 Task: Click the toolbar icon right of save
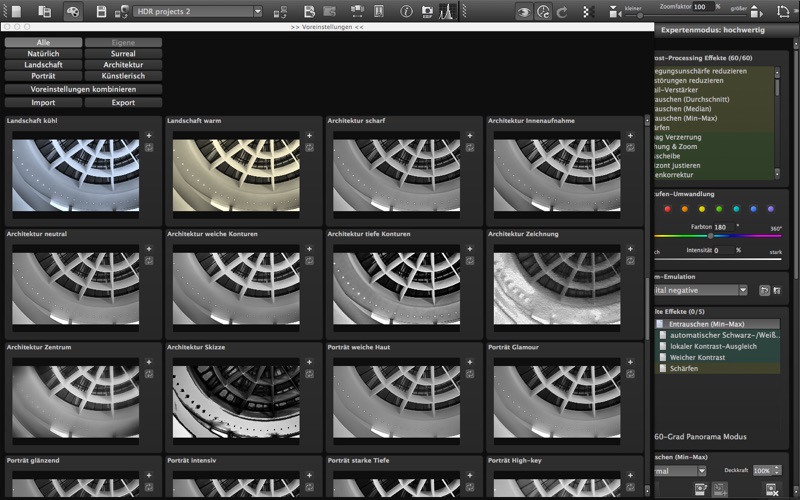[121, 11]
